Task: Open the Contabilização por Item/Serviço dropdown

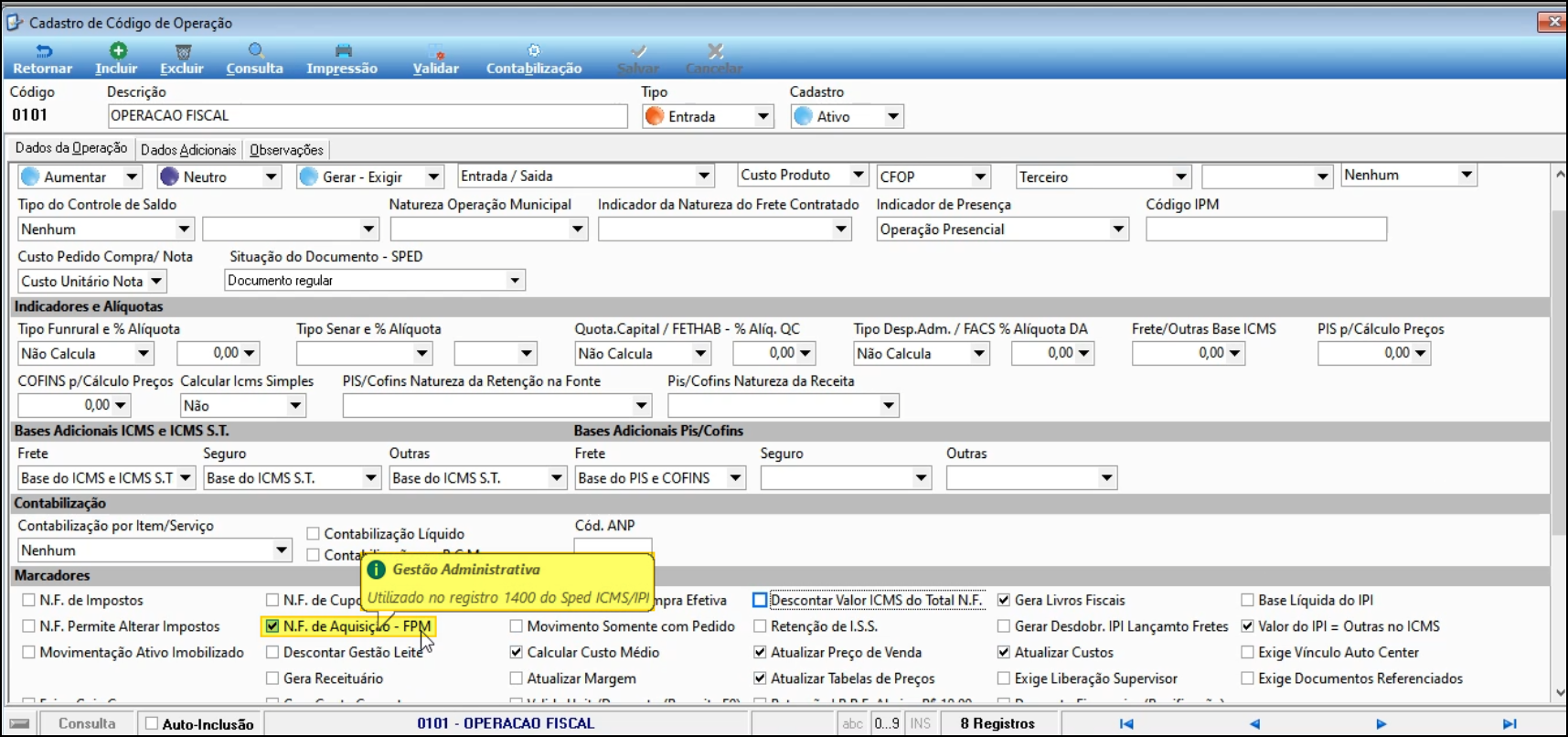Action: (282, 550)
